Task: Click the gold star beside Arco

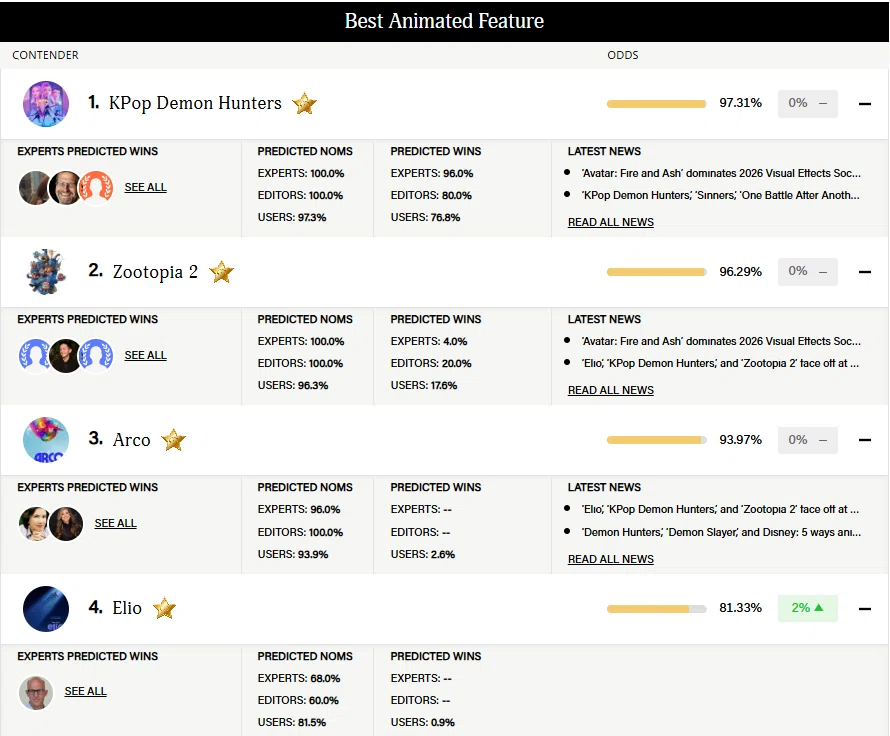Action: point(173,440)
